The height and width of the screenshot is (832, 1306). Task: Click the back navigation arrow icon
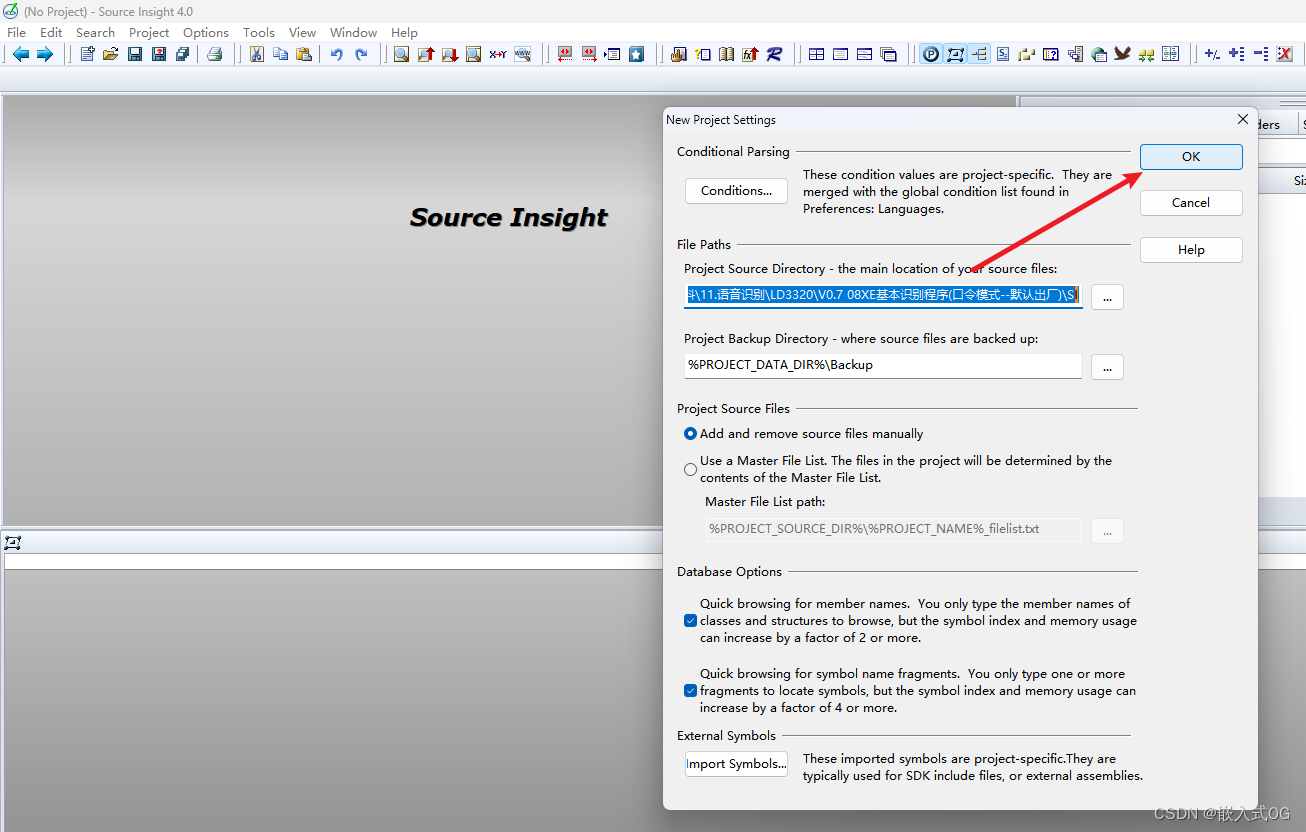(21, 54)
